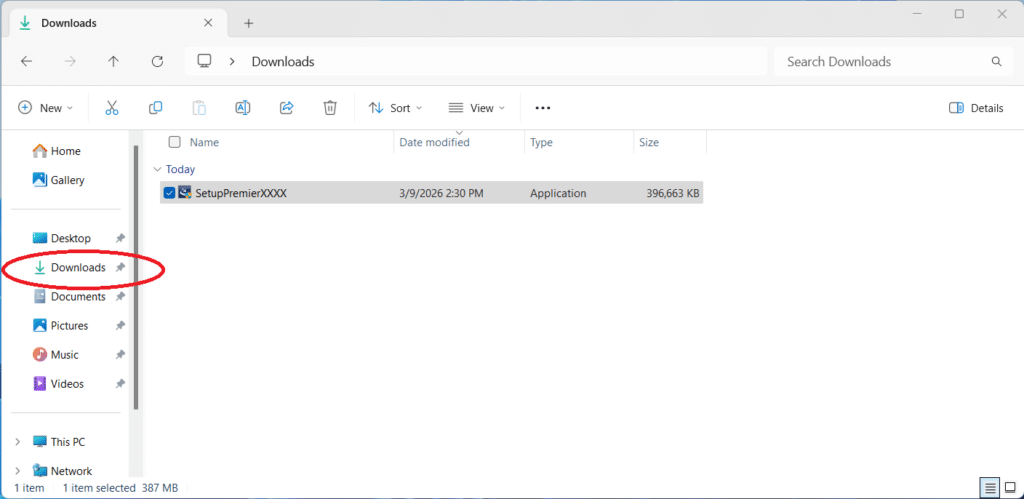Viewport: 1024px width, 499px height.
Task: Open a new tab with plus button
Action: pos(249,23)
